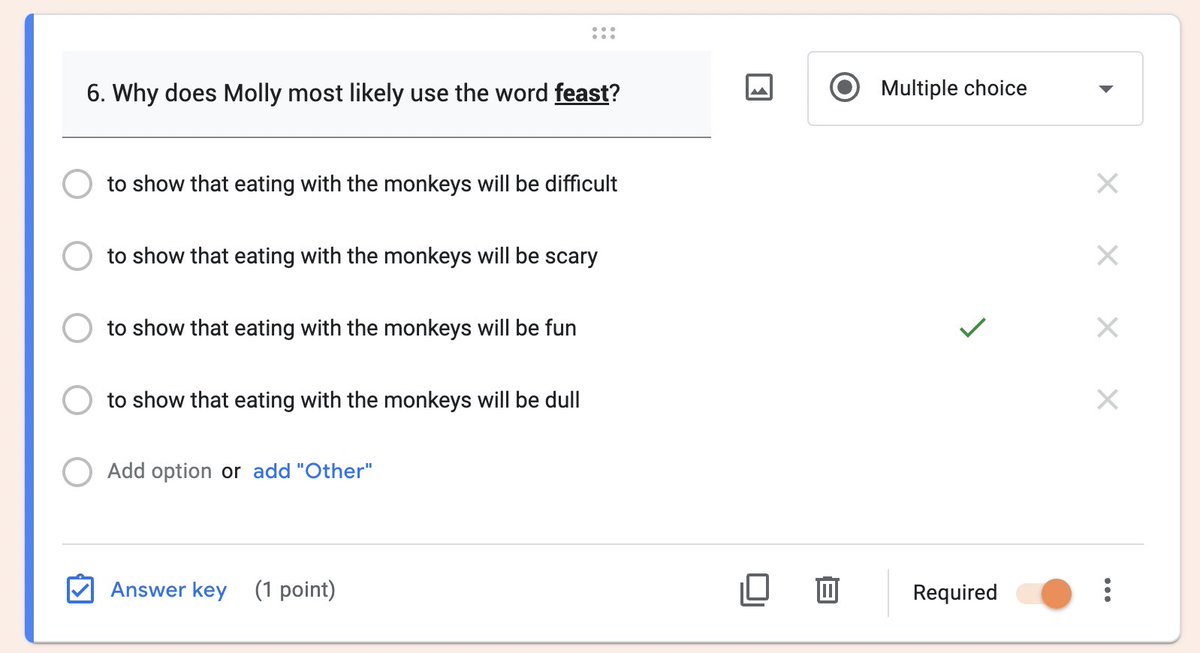Screen dimensions: 1200x653
Task: Duplicate the question with copy icon
Action: coord(755,591)
